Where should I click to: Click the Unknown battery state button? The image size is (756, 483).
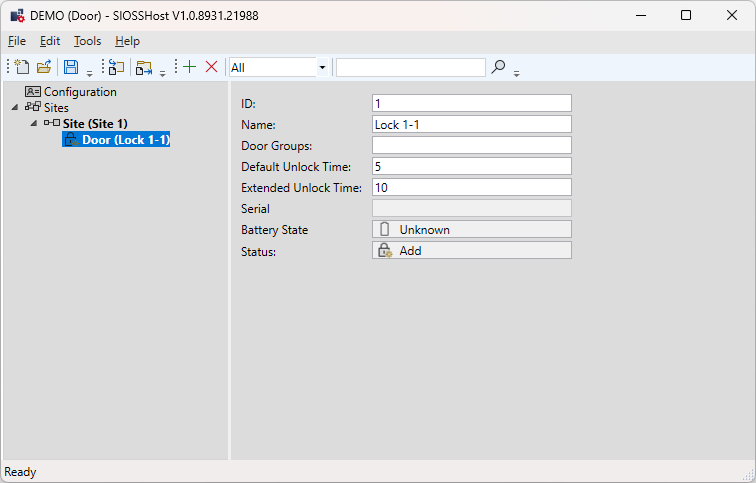[x=471, y=230]
